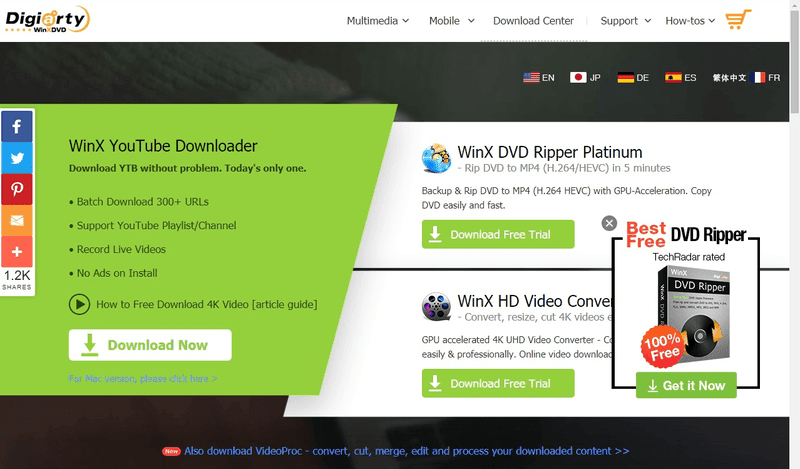Click the Digiarty WinXDVD logo

(47, 19)
